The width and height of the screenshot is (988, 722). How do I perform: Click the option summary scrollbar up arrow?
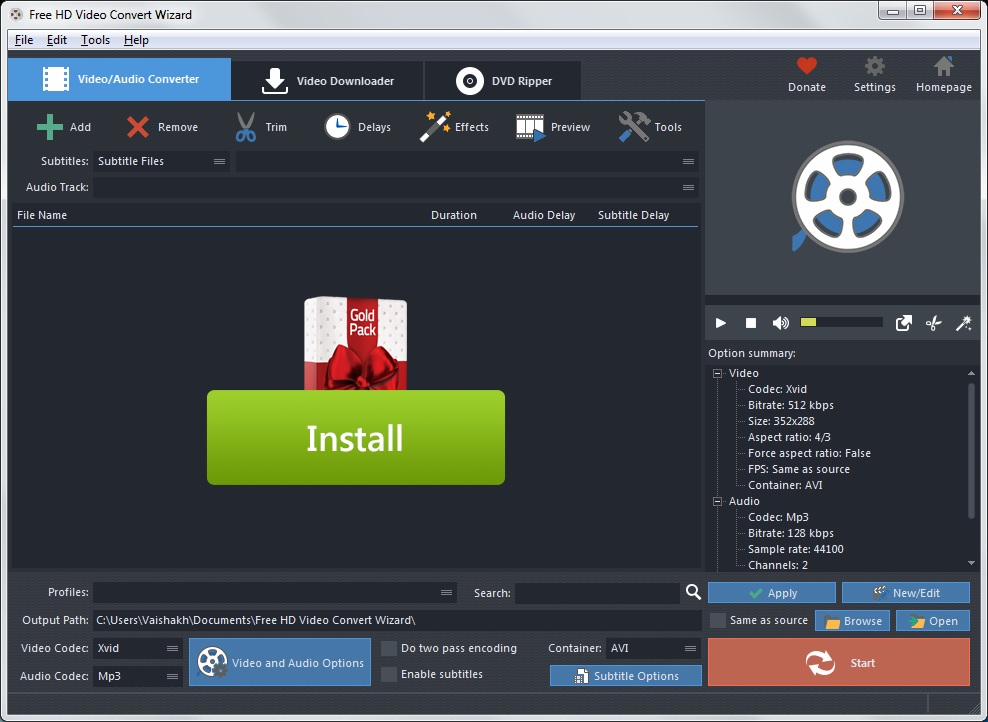[x=971, y=373]
